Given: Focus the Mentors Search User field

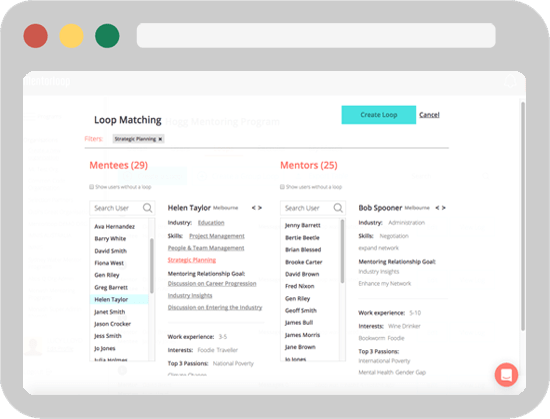Looking at the screenshot, I should tap(313, 208).
